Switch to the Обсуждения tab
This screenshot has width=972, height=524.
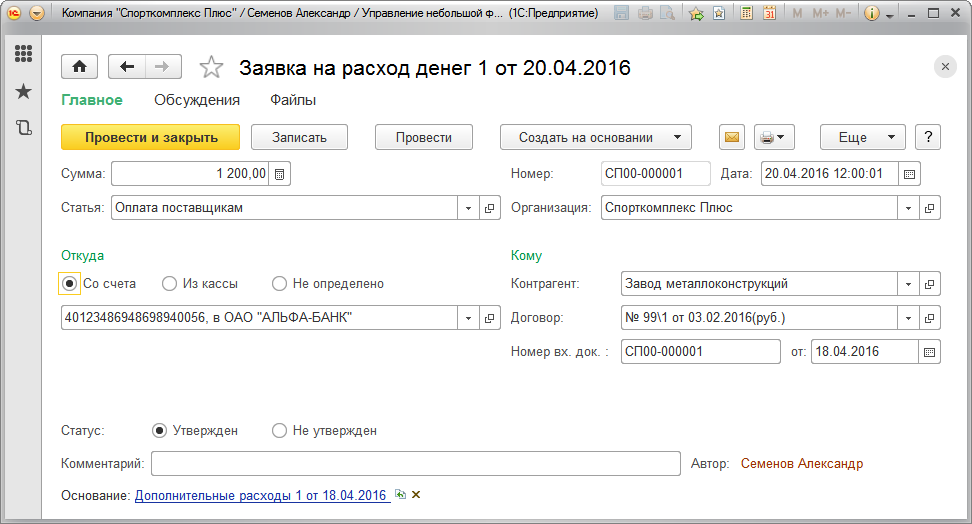(x=197, y=100)
